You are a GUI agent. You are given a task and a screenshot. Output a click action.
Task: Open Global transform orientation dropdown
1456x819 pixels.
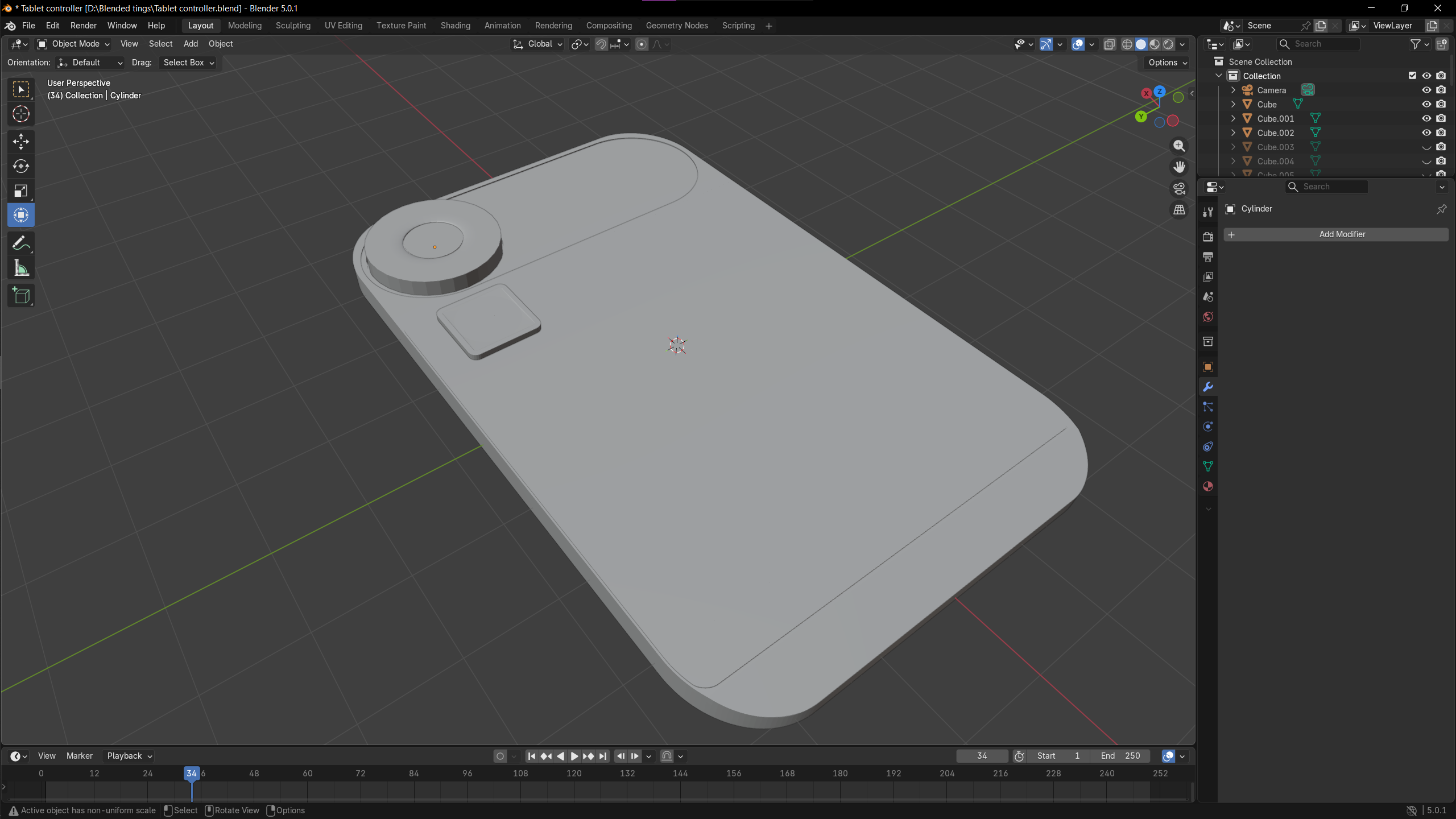click(537, 44)
